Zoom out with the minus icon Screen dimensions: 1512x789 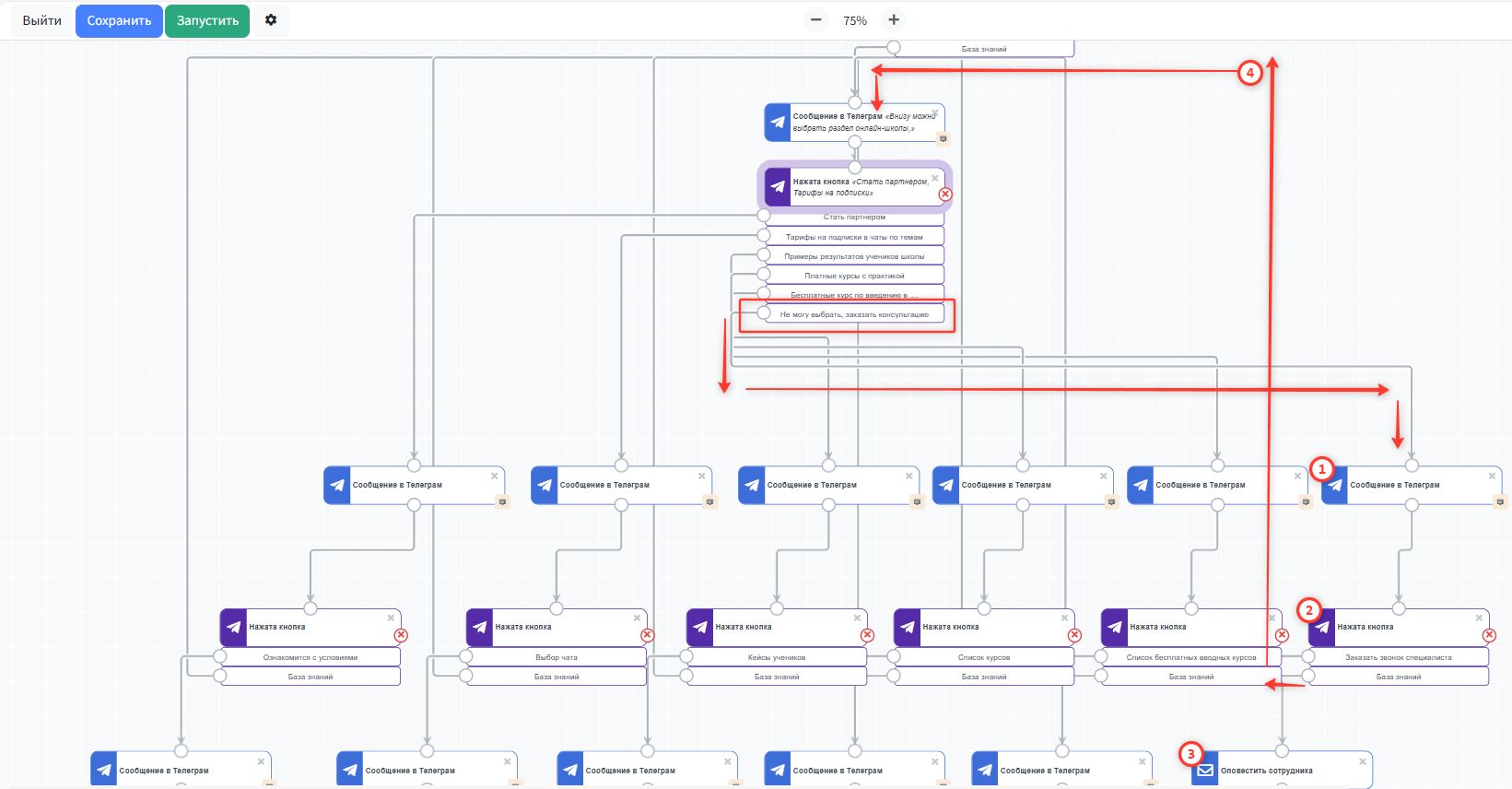815,20
